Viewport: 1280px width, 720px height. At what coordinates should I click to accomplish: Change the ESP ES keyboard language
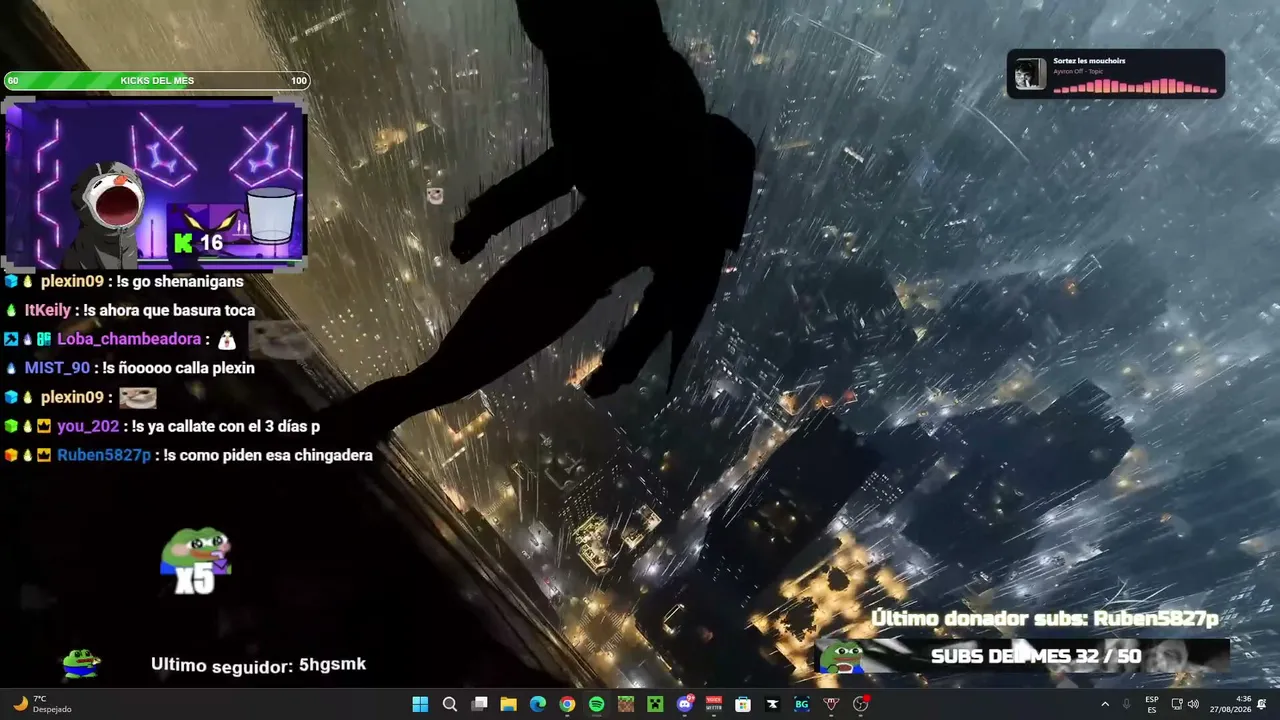(1152, 704)
